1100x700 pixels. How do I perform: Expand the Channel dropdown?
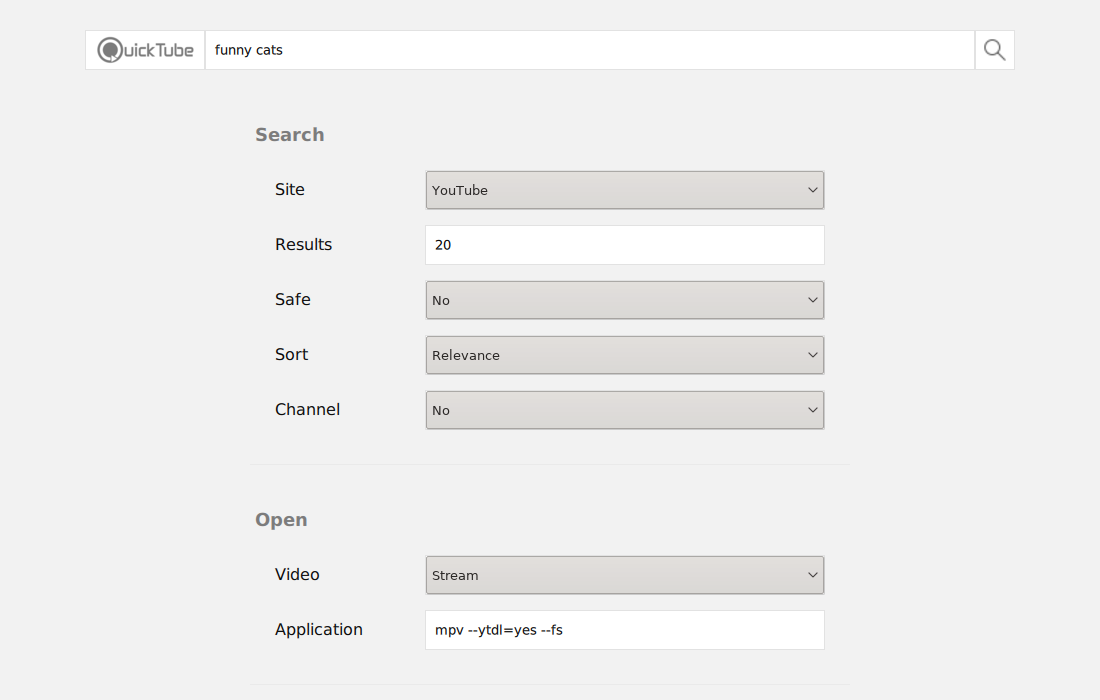(x=624, y=410)
